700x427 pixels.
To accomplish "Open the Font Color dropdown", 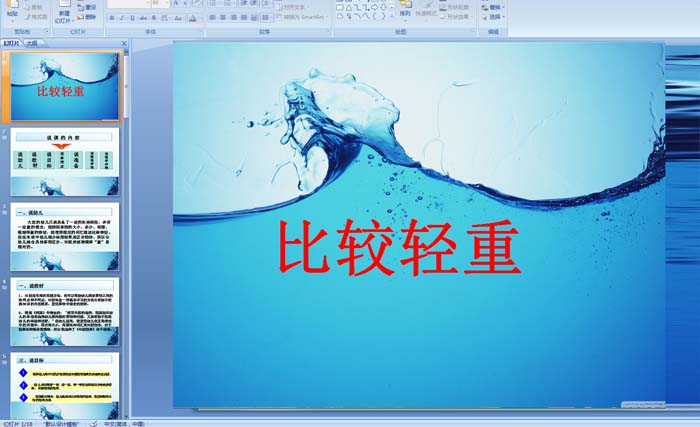I will pos(200,18).
